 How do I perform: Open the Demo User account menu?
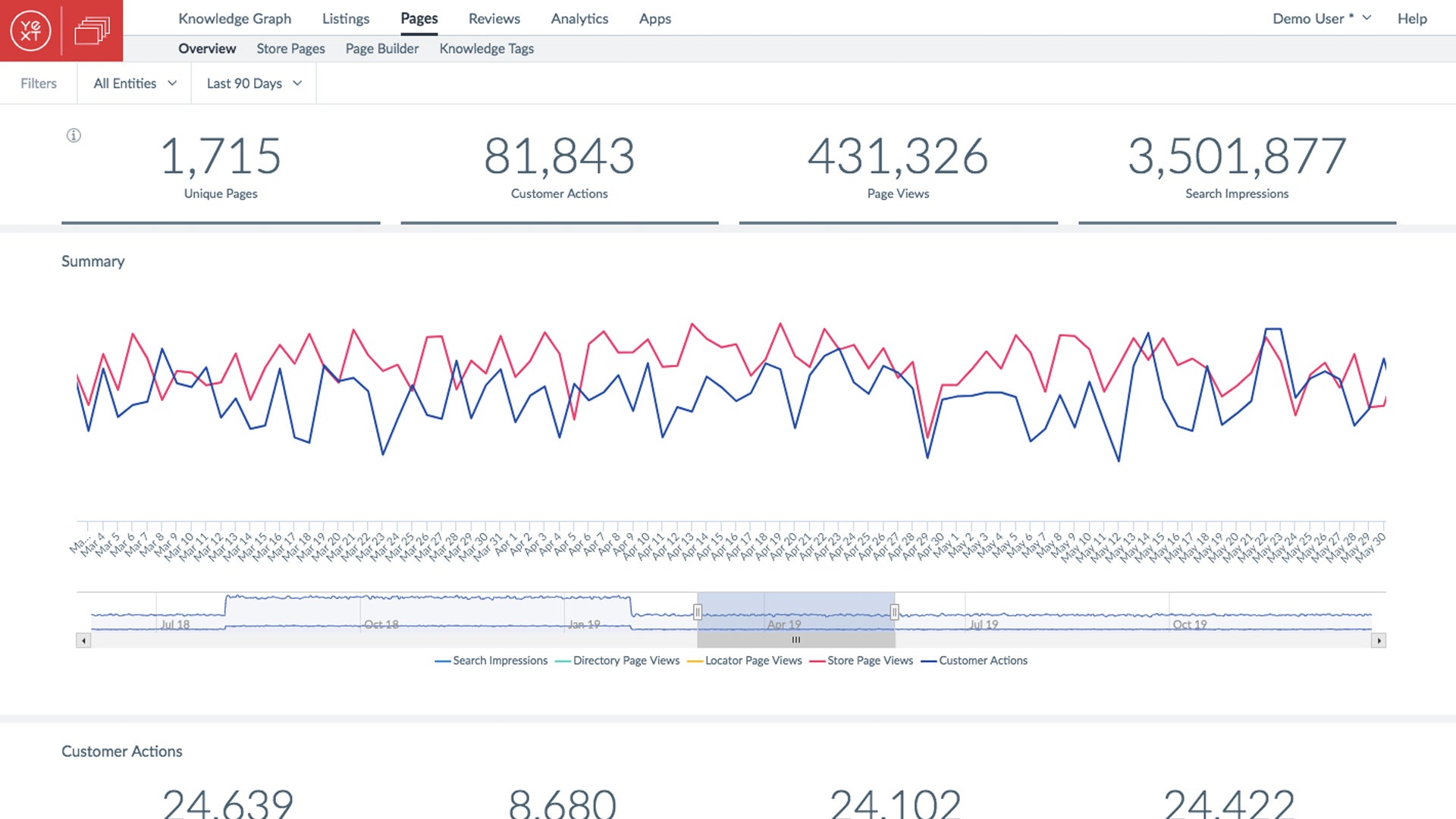[x=1321, y=18]
